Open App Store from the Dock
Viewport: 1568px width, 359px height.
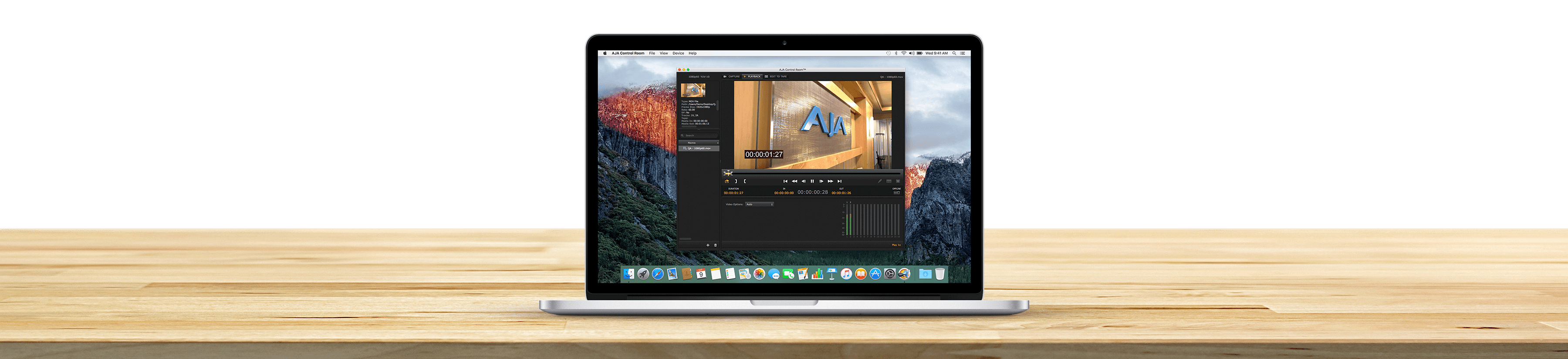pos(875,274)
